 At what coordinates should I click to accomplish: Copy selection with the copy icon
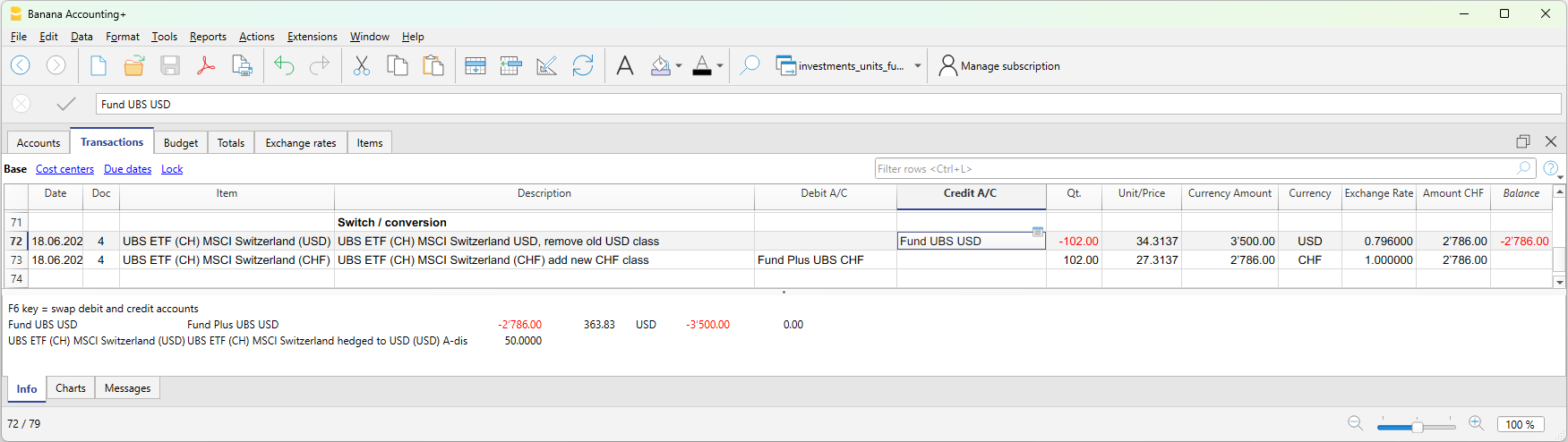click(x=398, y=65)
